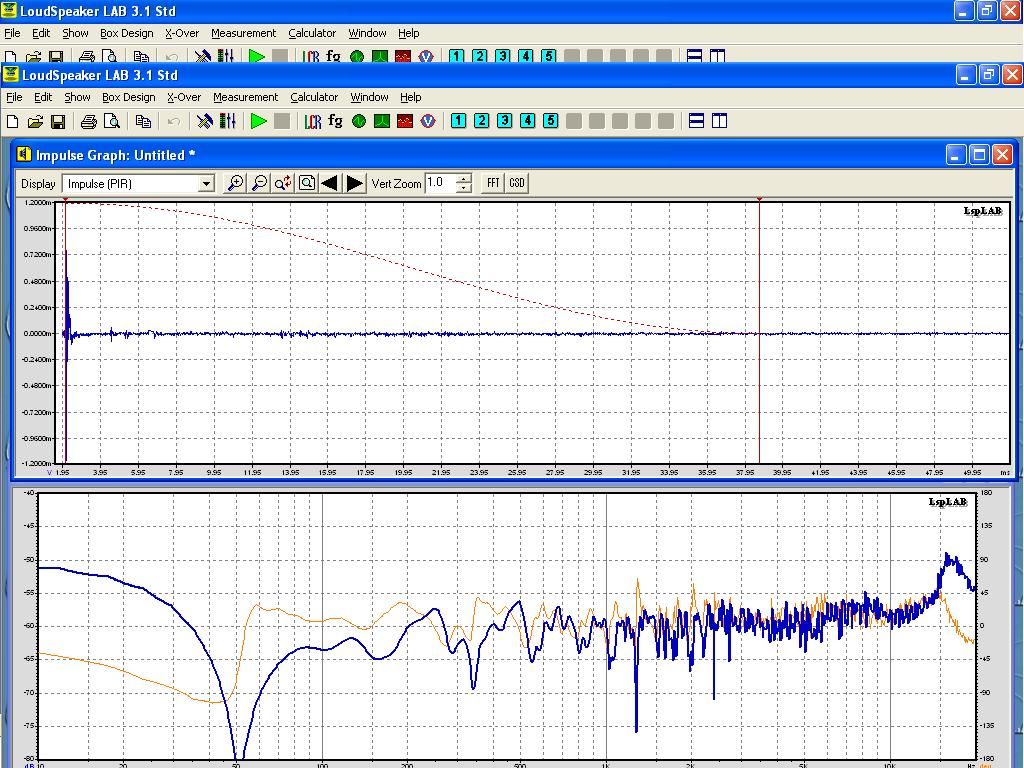Shift impulse view left with black arrow
Screen dimensions: 1024x768
[x=330, y=184]
